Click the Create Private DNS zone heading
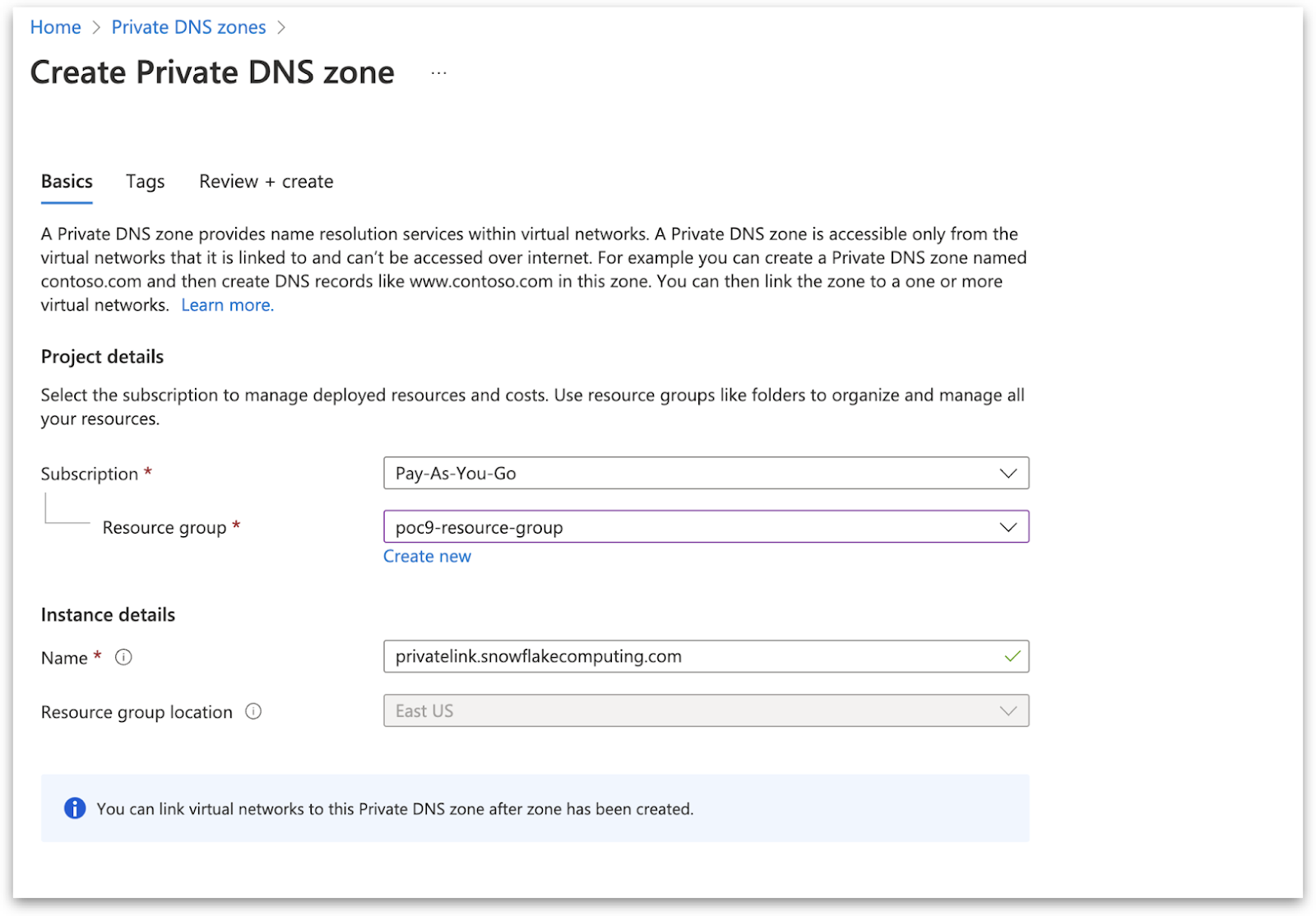 point(212,72)
